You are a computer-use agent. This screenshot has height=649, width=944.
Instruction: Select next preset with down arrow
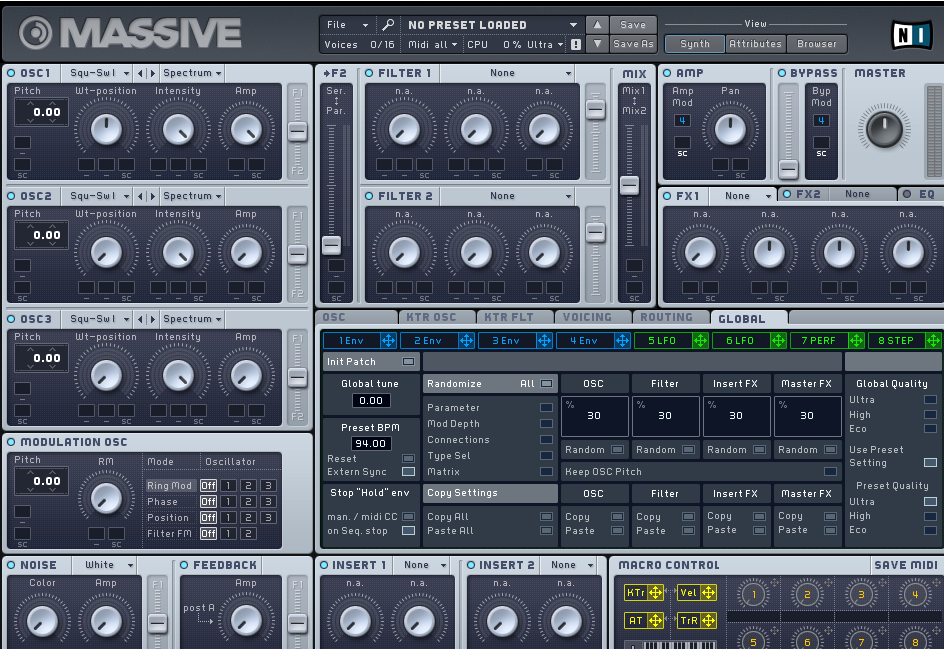pos(597,43)
